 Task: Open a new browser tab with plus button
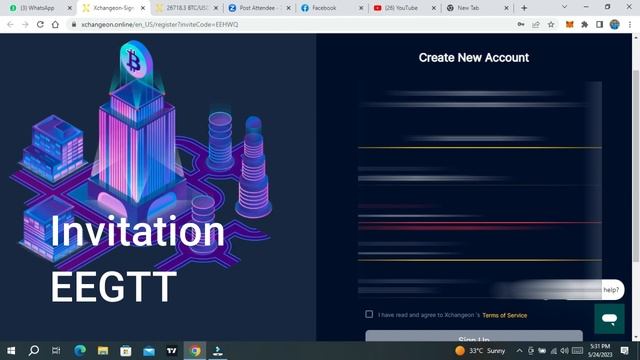tap(524, 8)
